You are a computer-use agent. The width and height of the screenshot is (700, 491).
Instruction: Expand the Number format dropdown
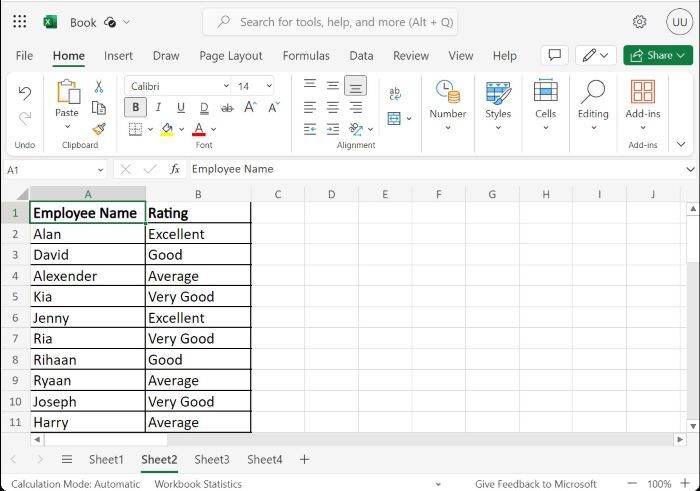(448, 128)
